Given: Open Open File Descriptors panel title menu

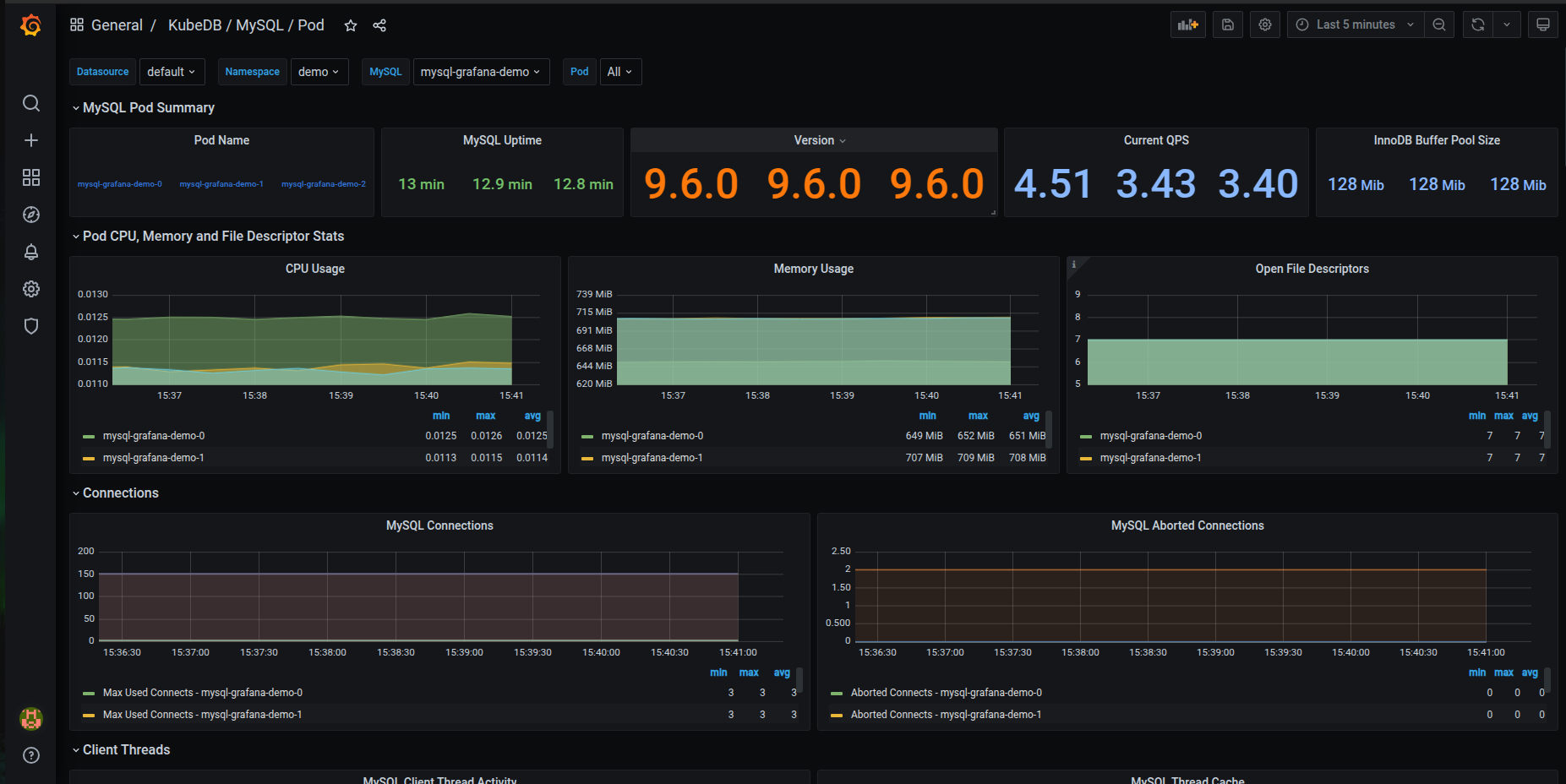Looking at the screenshot, I should (1312, 269).
